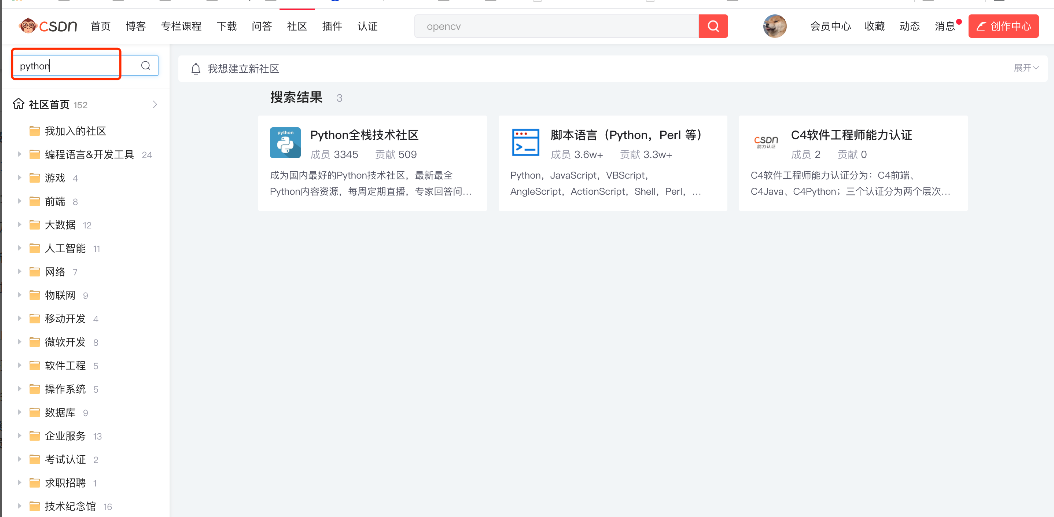The image size is (1054, 517).
Task: Click folder icon beside 游戏
Action: 35,178
